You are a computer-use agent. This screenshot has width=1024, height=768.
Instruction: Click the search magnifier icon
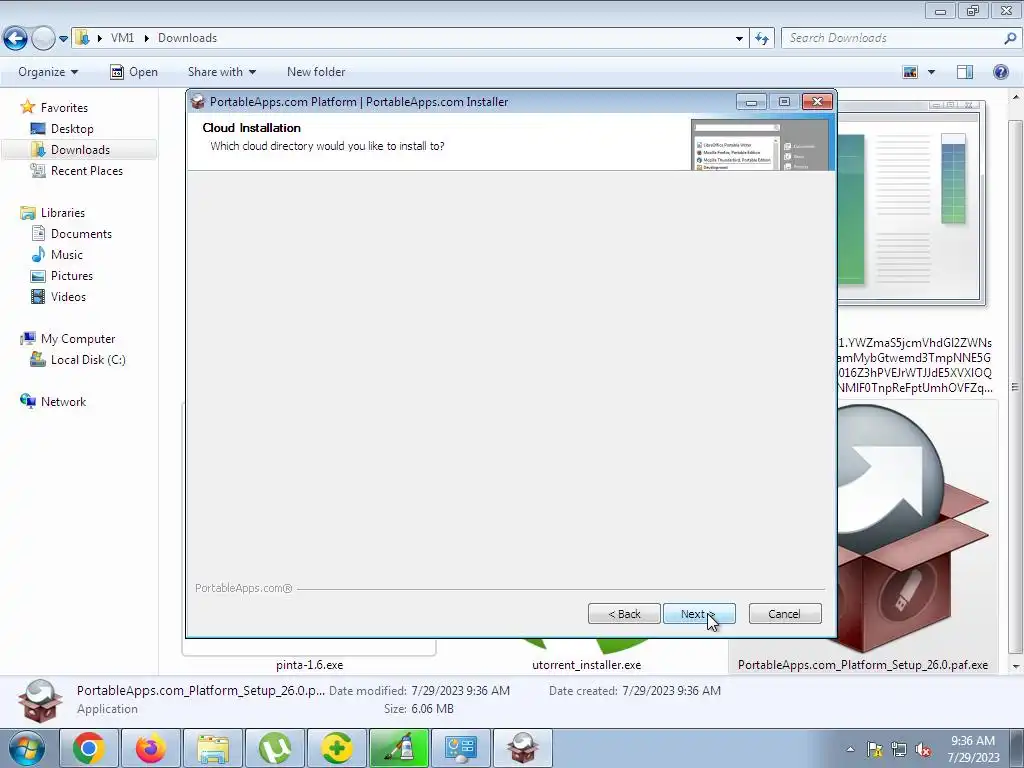(x=1010, y=38)
